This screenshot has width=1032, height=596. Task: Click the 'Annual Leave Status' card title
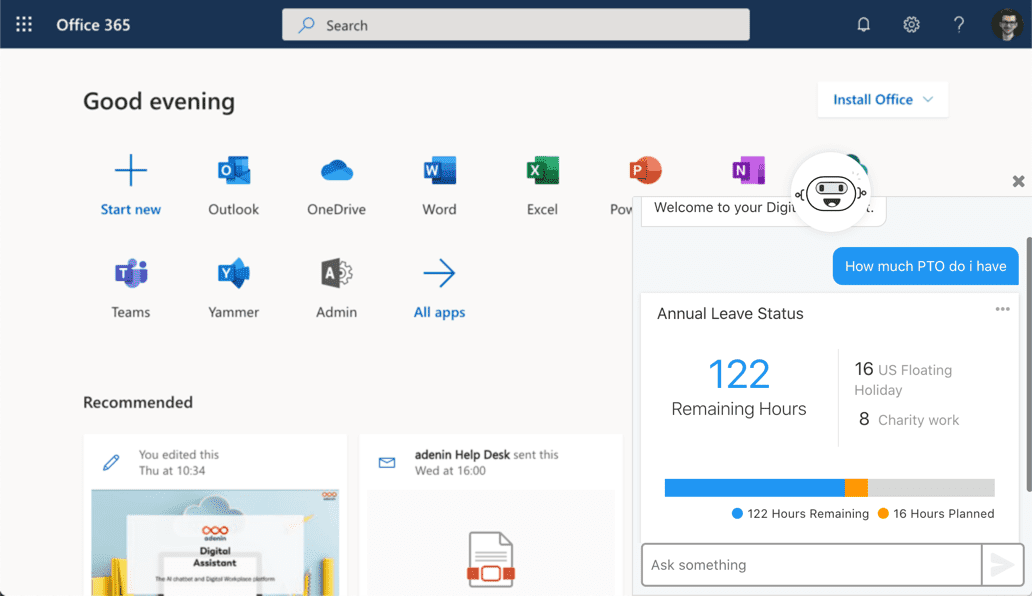(x=730, y=314)
